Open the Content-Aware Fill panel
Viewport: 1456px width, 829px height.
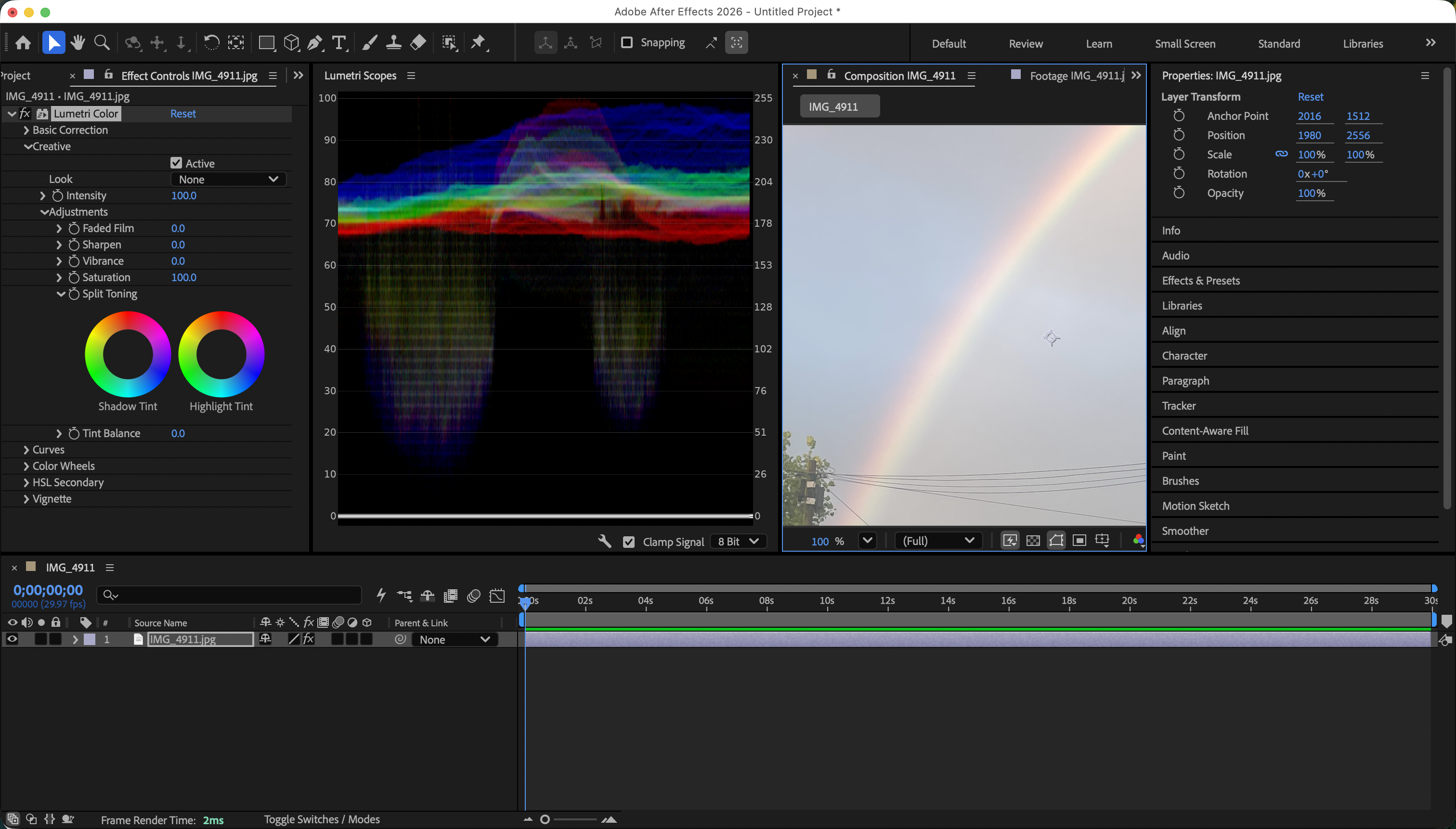pyautogui.click(x=1205, y=430)
